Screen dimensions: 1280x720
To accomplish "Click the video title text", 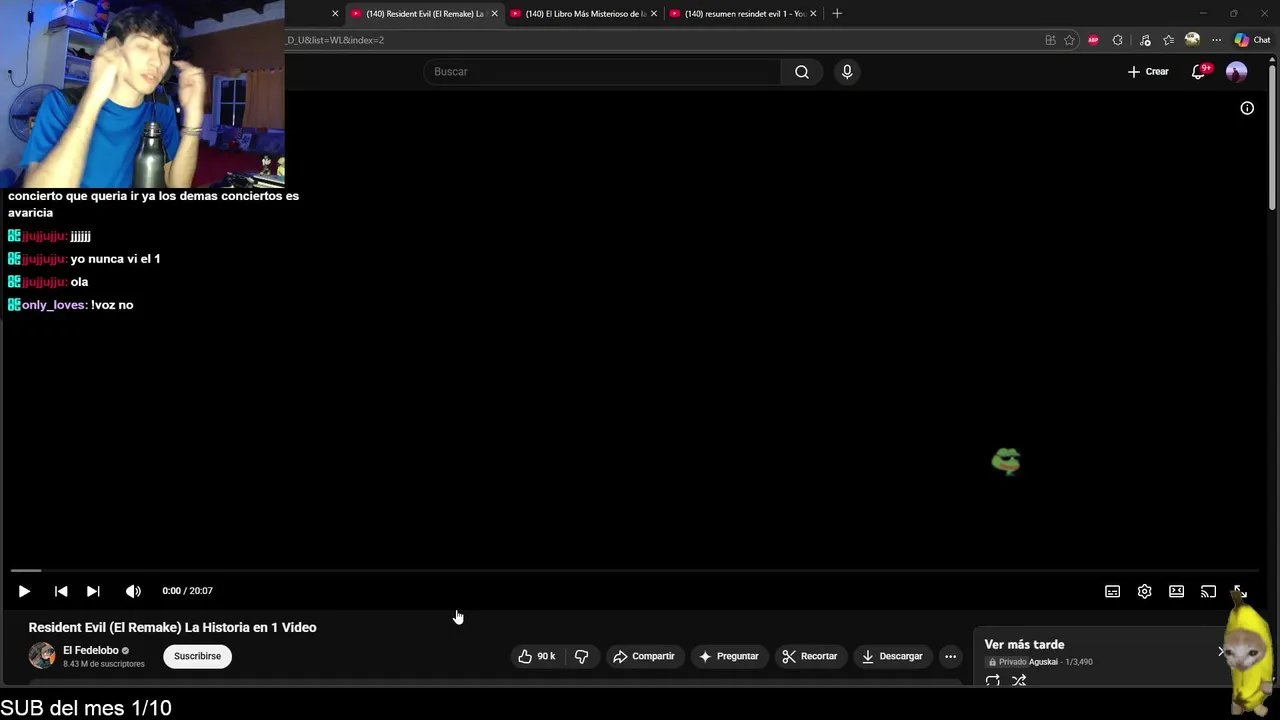I will tap(172, 627).
